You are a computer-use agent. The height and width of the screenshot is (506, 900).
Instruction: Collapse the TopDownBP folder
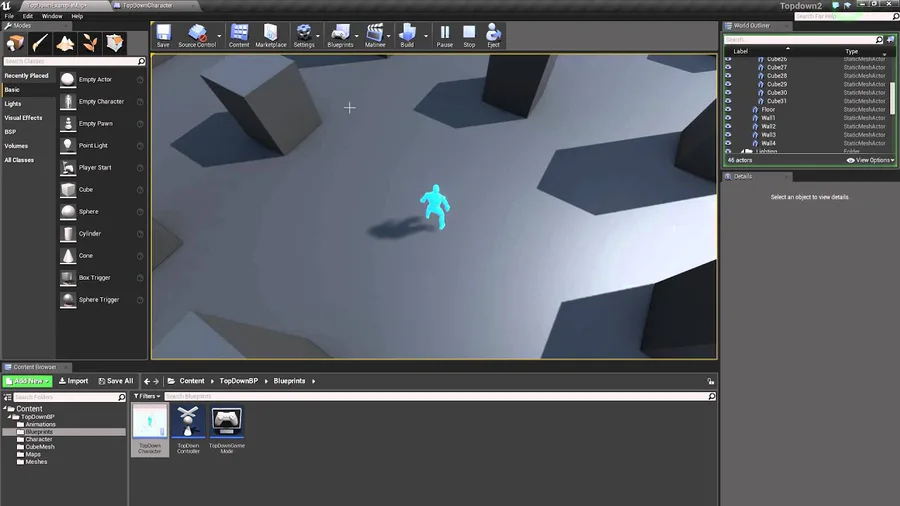point(10,417)
